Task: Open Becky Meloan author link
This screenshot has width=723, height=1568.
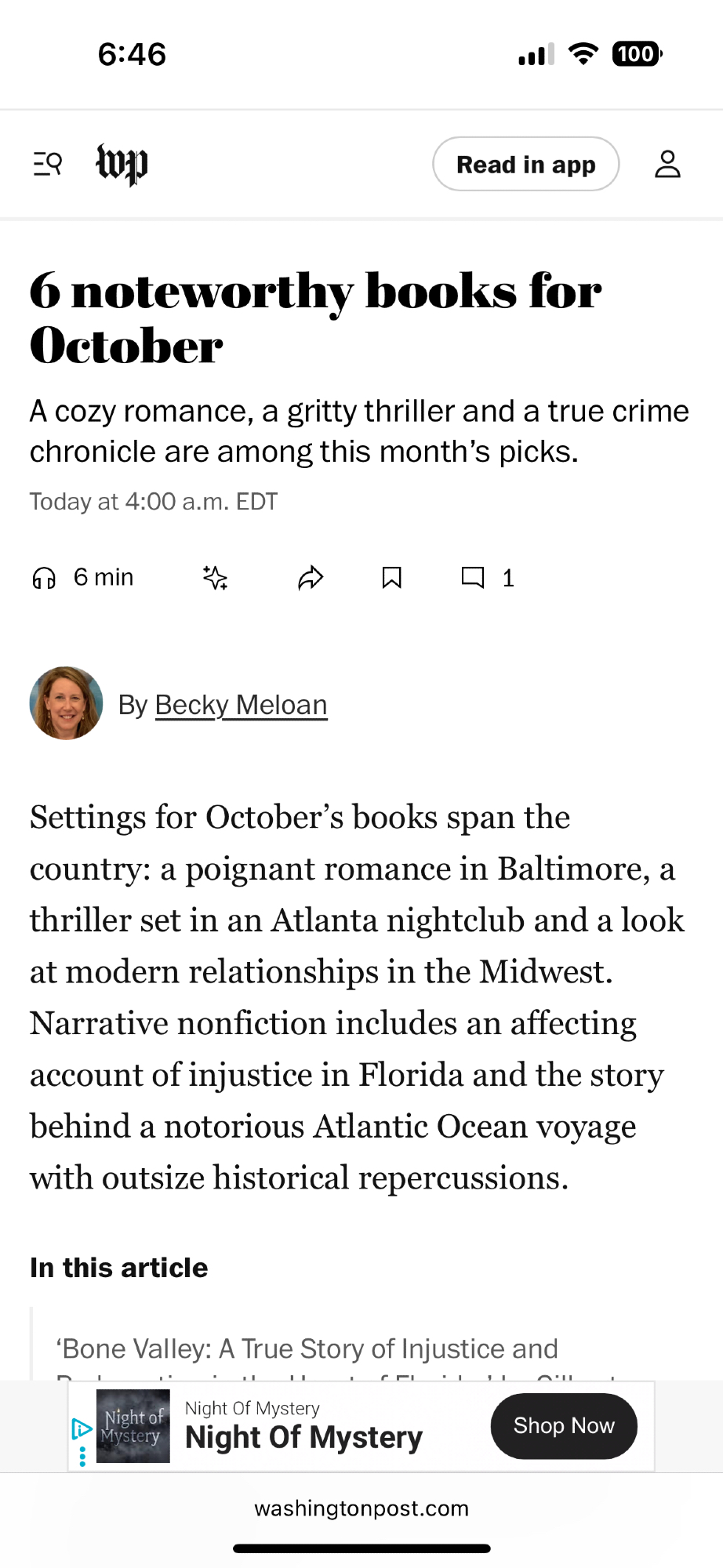Action: pos(241,705)
